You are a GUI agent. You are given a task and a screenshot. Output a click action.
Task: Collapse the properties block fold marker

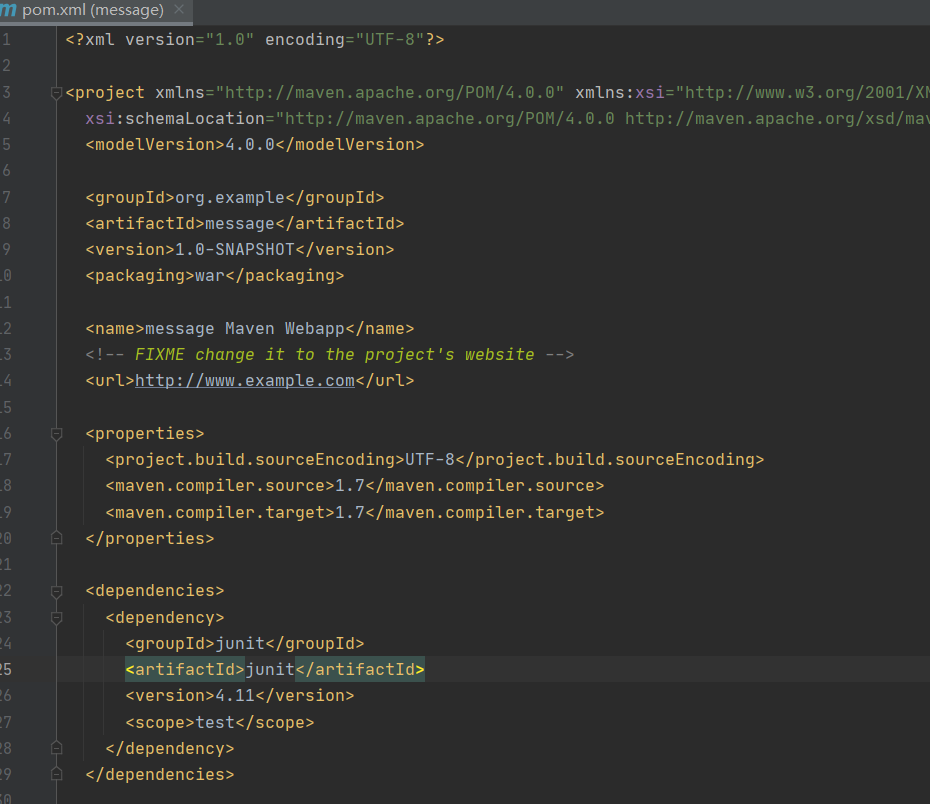click(57, 432)
